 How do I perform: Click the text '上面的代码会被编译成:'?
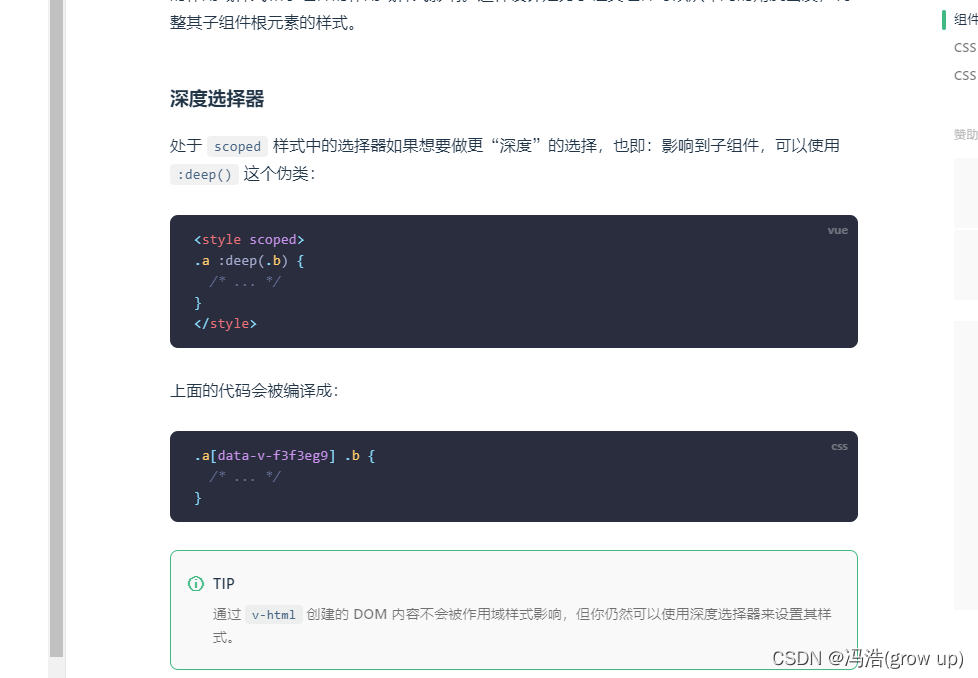point(254,391)
